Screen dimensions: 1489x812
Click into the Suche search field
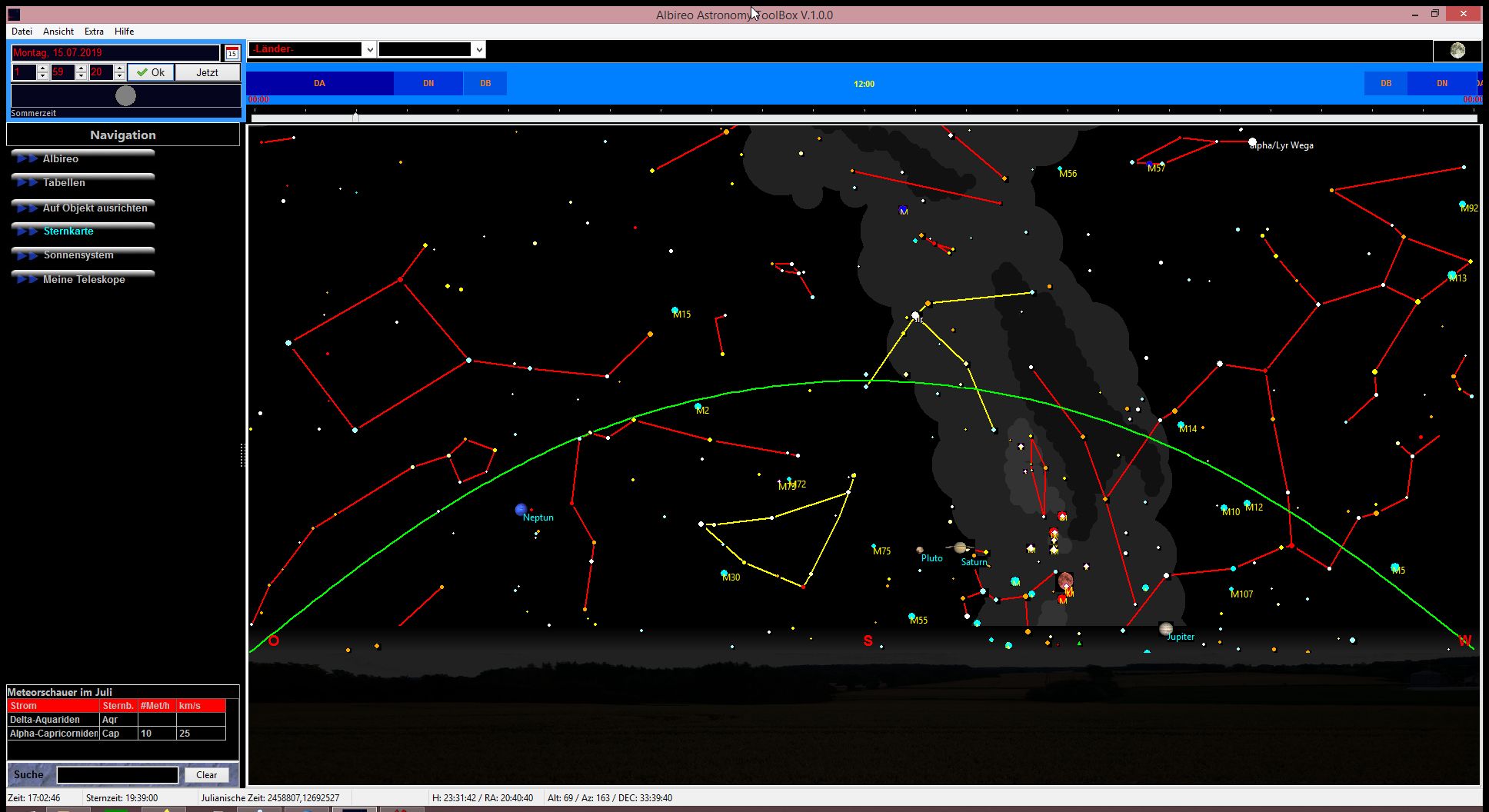pyautogui.click(x=118, y=775)
